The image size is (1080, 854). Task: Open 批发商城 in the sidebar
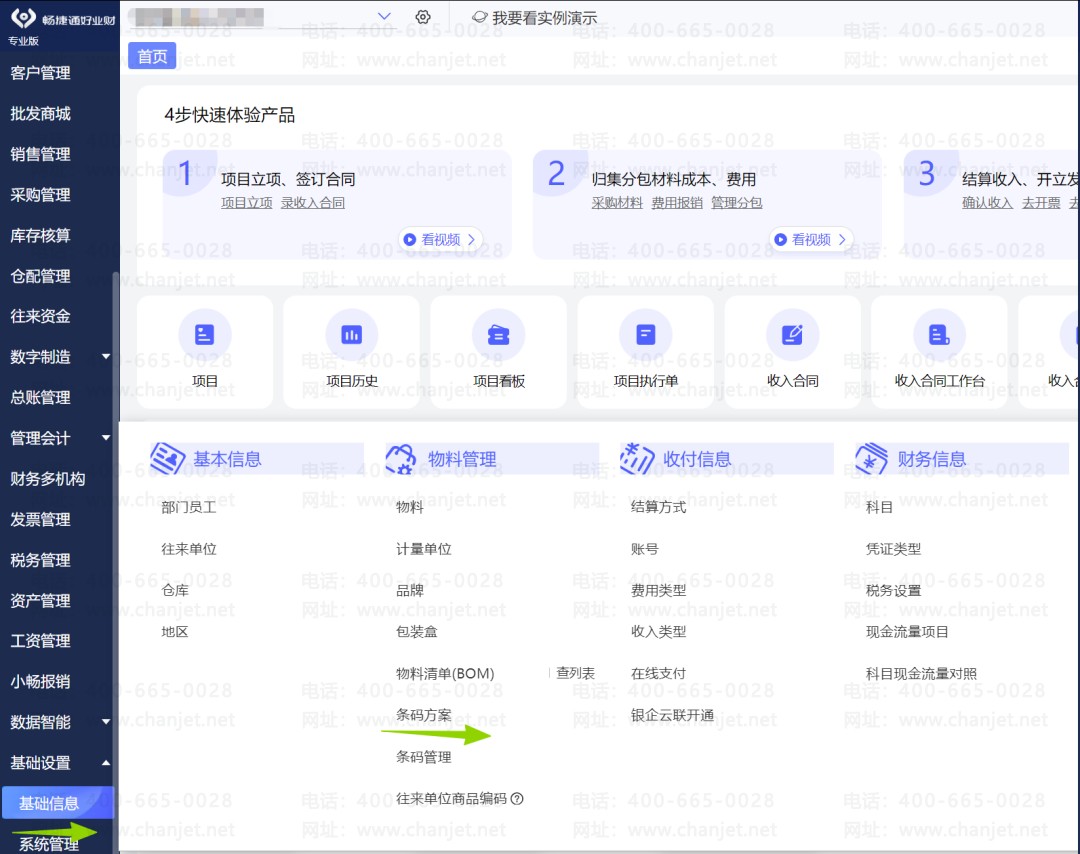coord(41,114)
